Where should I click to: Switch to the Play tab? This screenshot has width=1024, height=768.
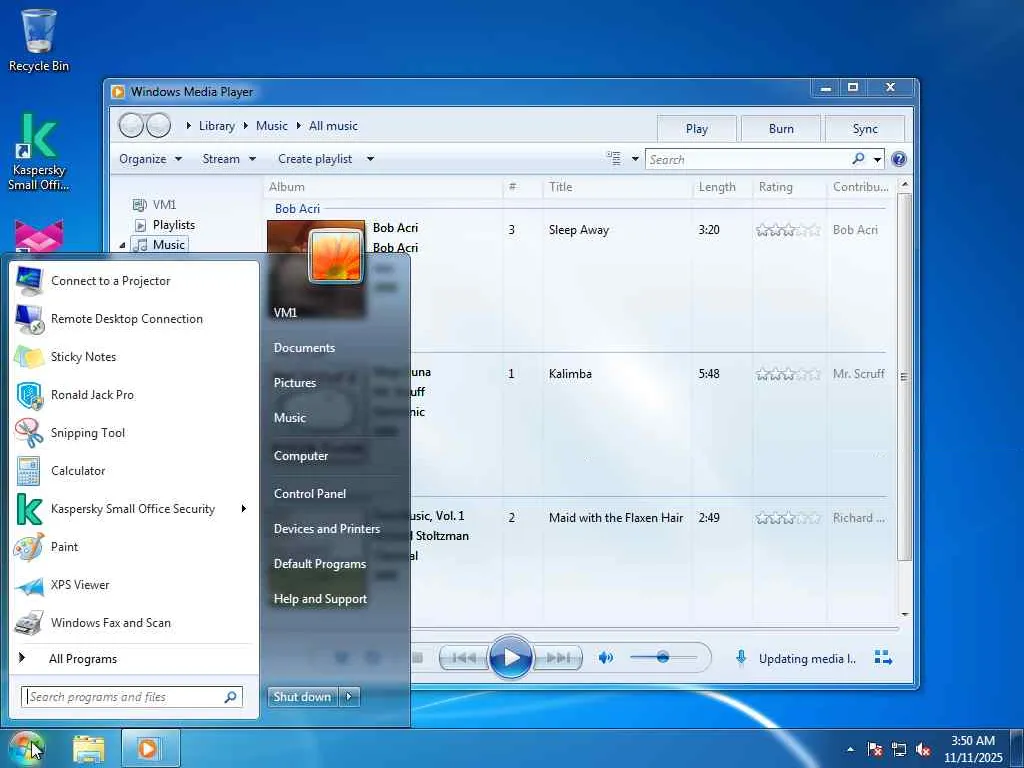pos(696,129)
